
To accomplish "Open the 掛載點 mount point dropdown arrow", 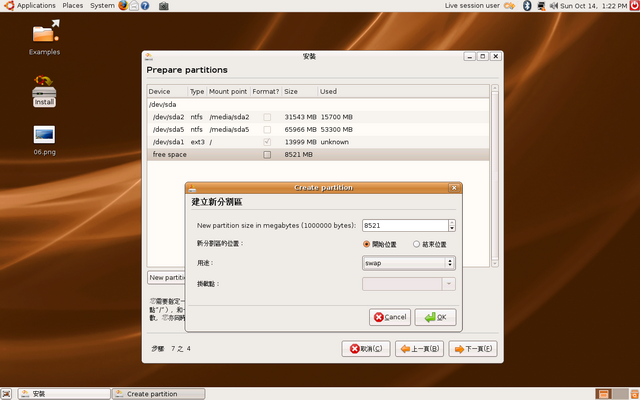I will (x=449, y=284).
